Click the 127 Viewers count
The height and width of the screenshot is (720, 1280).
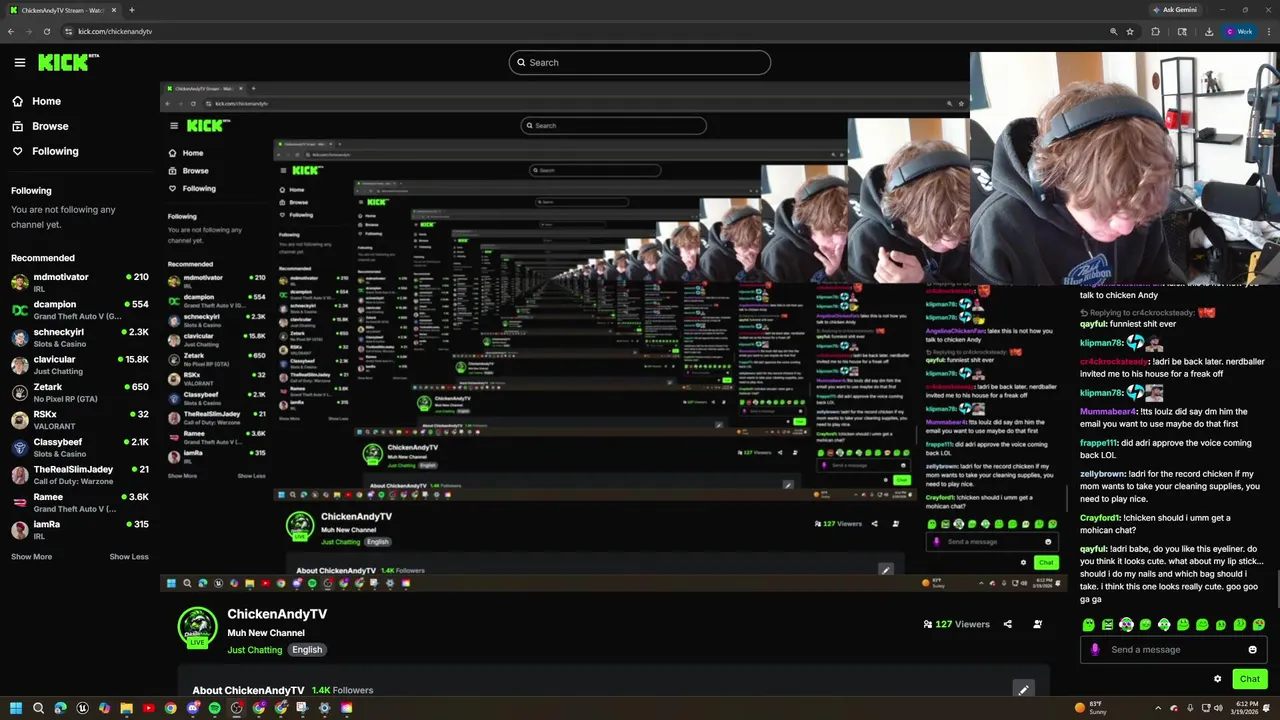coord(956,624)
